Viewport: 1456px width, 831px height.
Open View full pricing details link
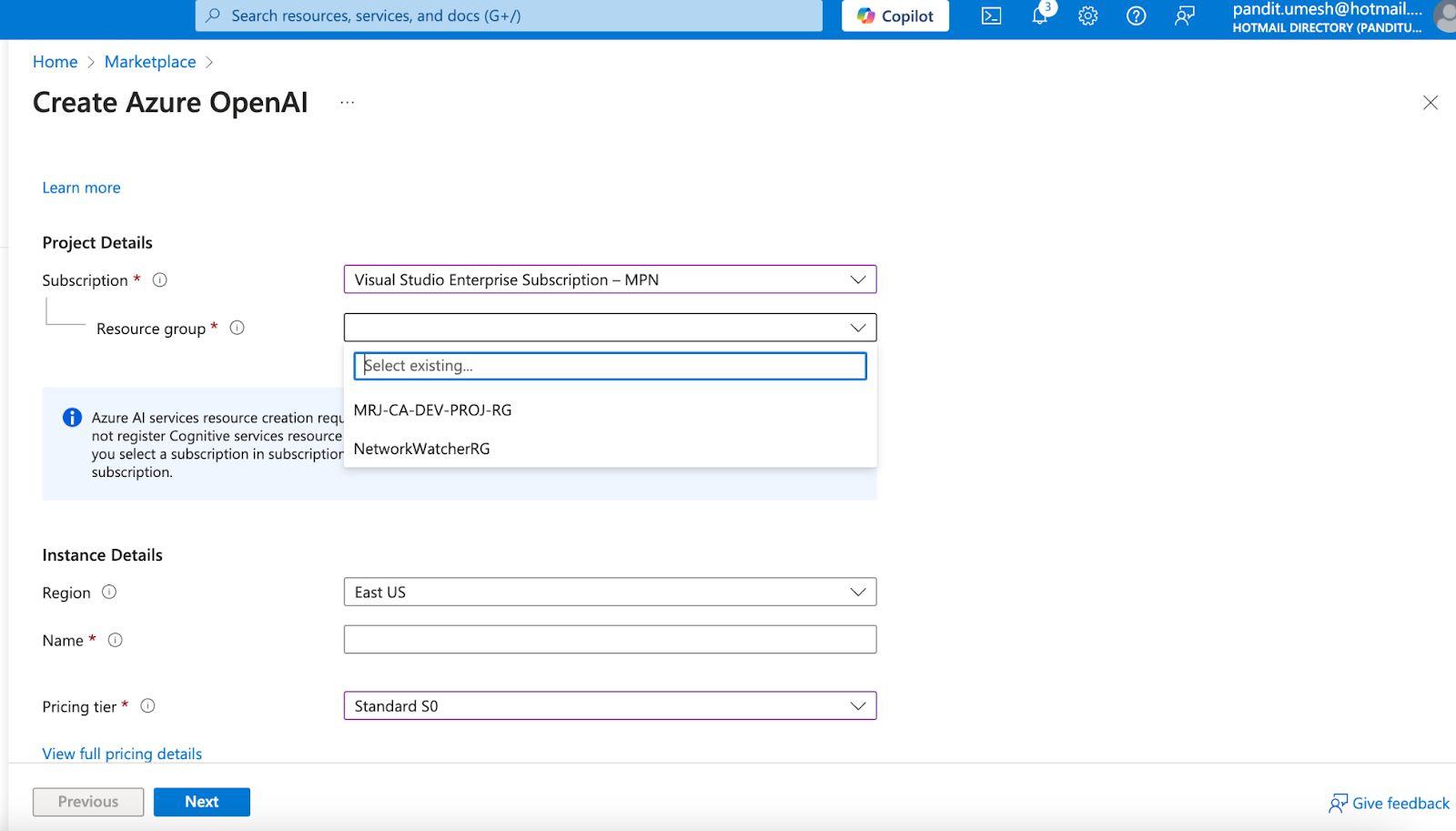(122, 754)
